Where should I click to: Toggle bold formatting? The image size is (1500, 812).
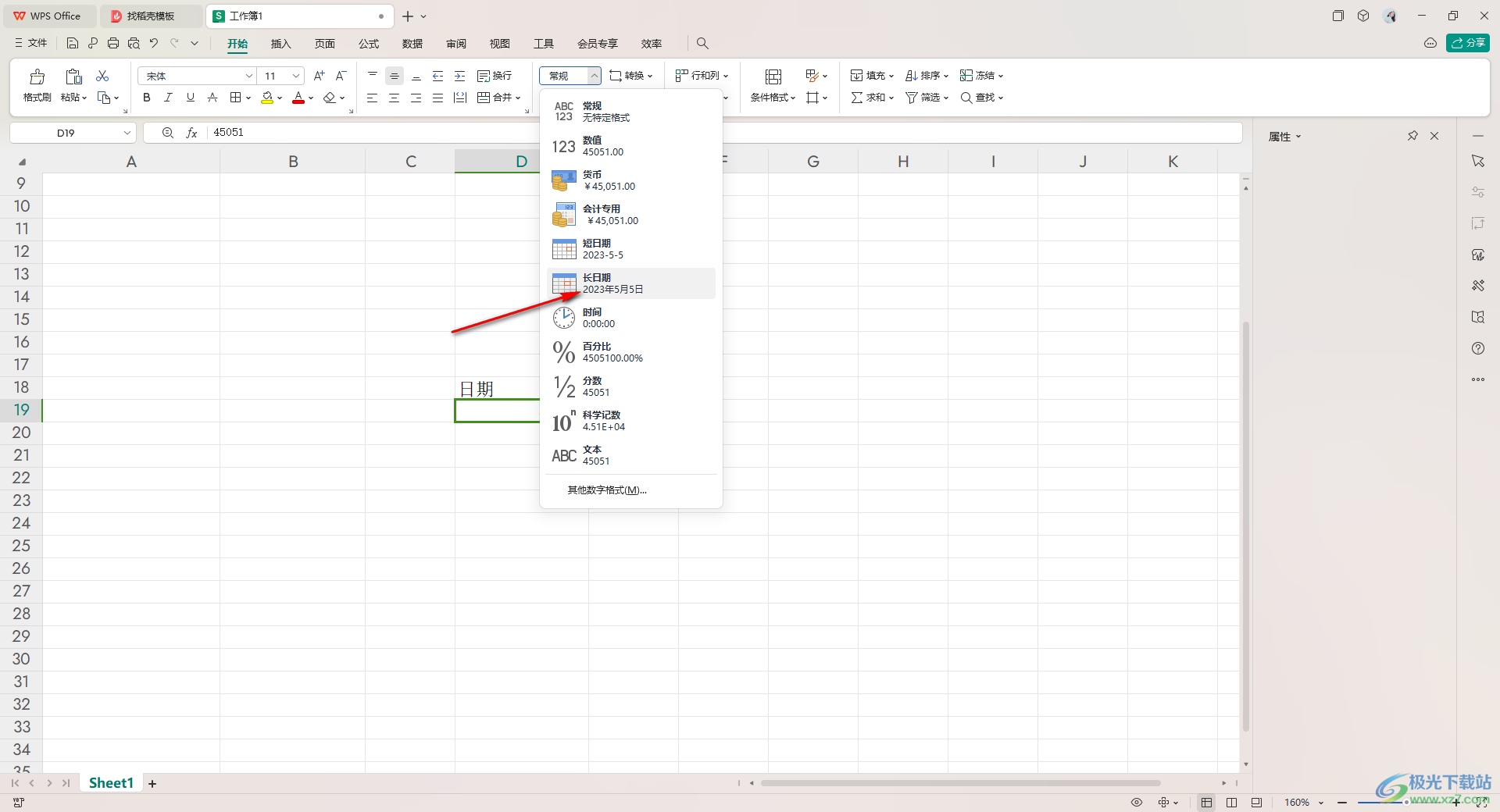(x=146, y=98)
